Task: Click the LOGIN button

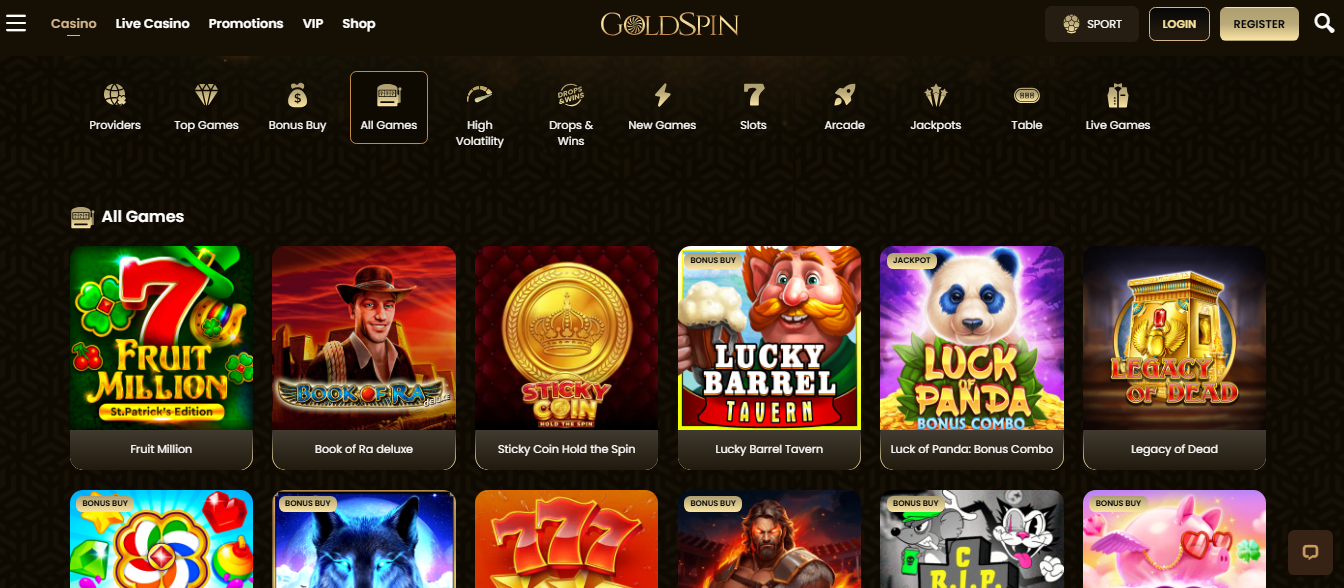Action: (x=1179, y=24)
